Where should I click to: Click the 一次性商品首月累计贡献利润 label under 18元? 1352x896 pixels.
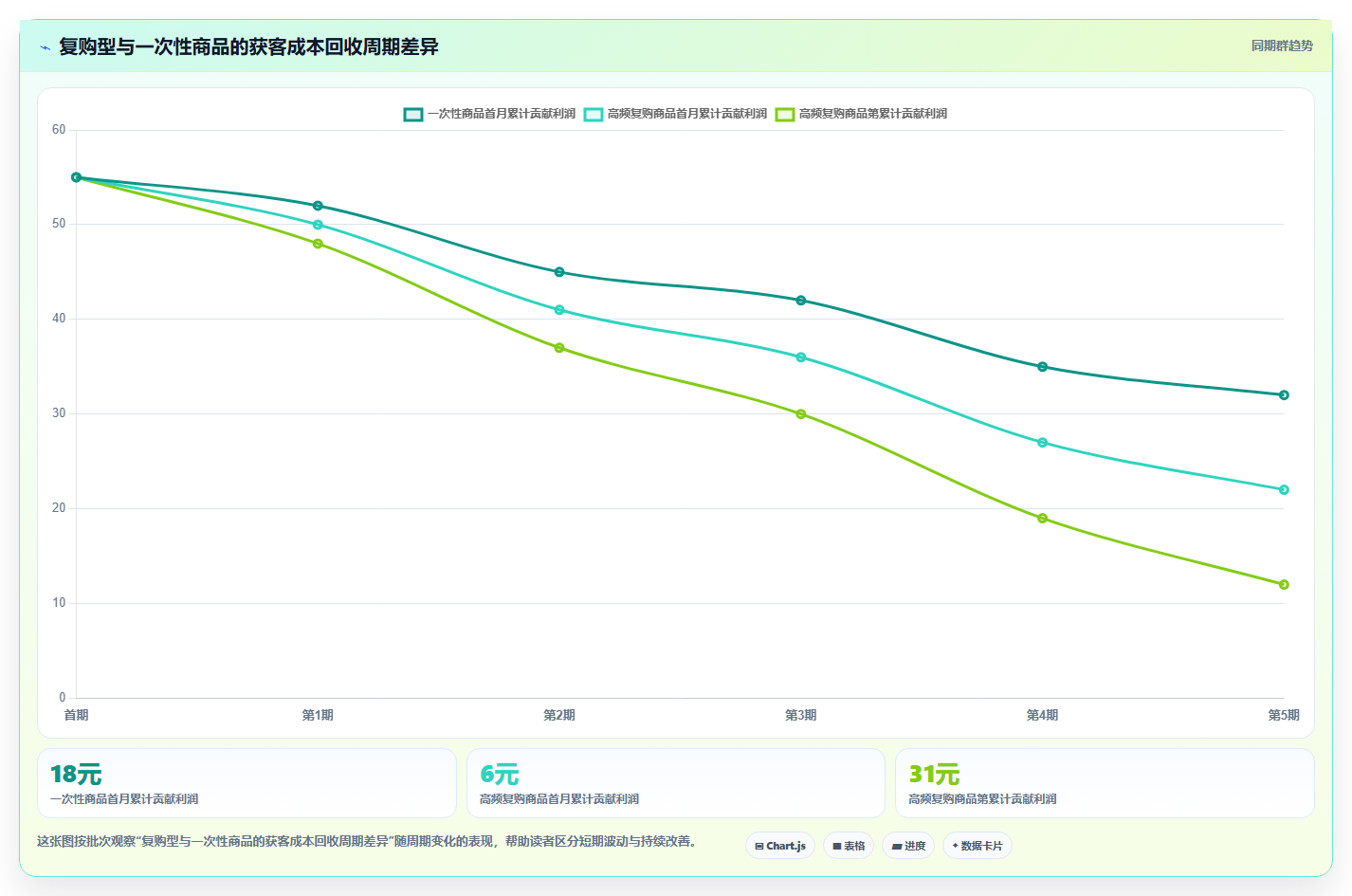pyautogui.click(x=124, y=799)
